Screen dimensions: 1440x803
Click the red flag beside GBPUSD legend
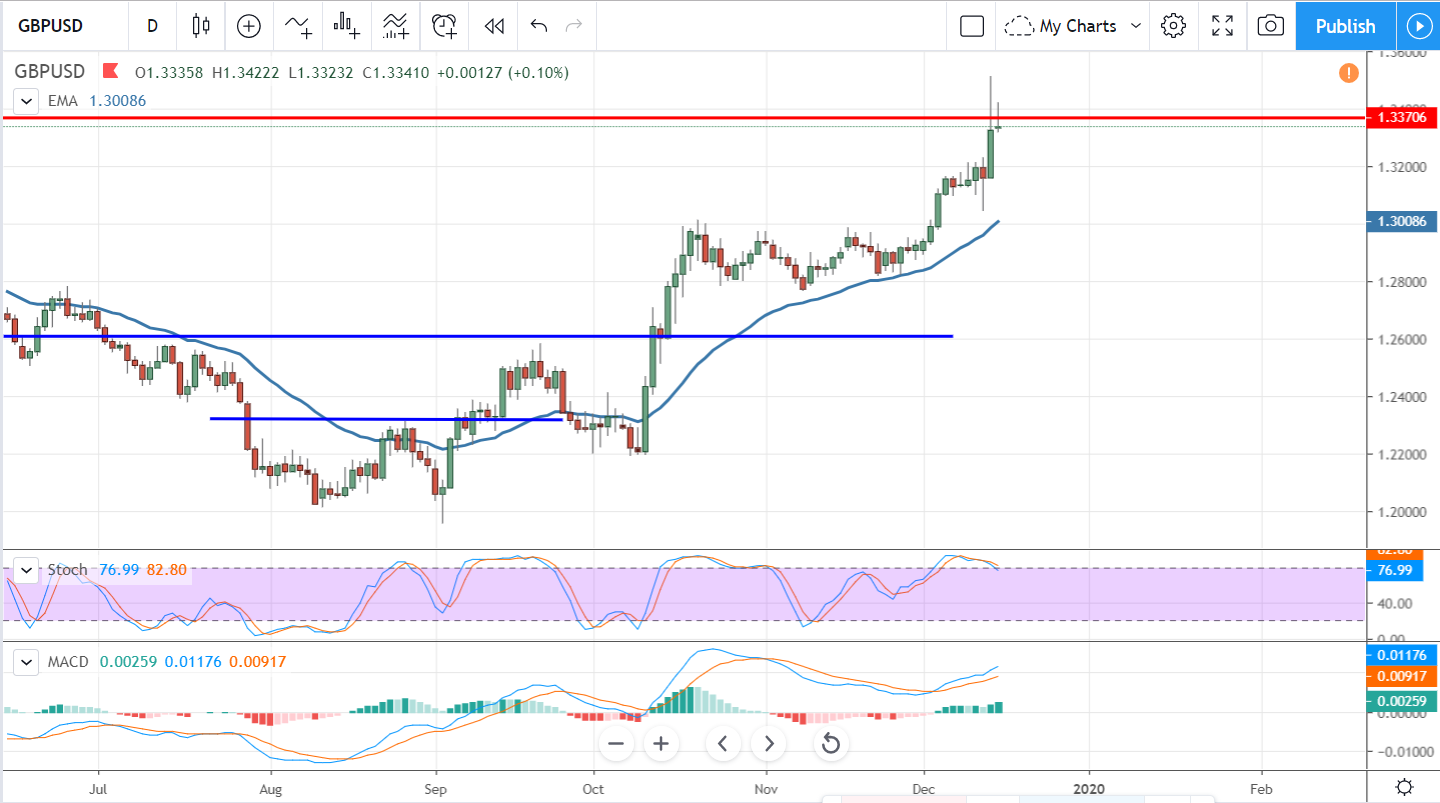[111, 71]
